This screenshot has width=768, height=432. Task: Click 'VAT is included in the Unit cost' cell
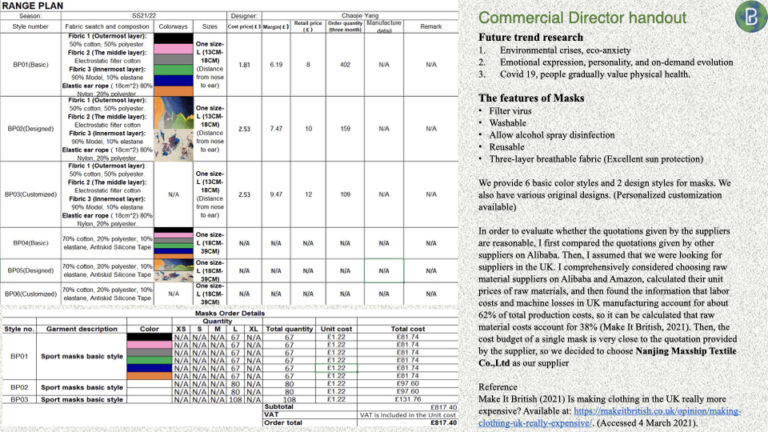pyautogui.click(x=408, y=415)
